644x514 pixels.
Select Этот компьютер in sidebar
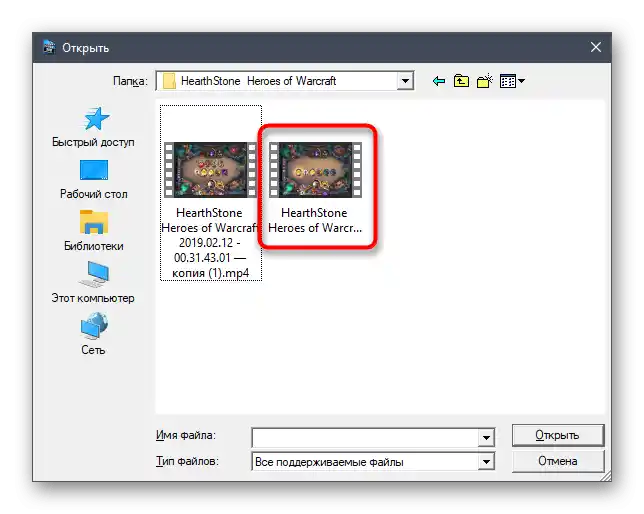[93, 283]
